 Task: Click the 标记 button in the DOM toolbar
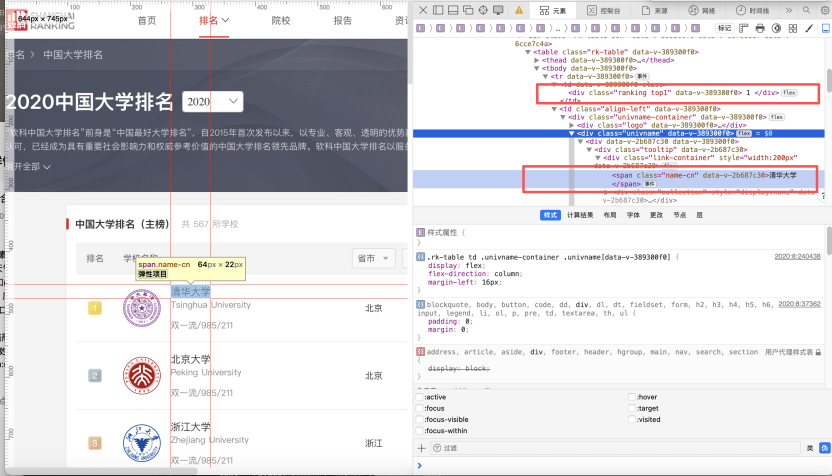(724, 28)
